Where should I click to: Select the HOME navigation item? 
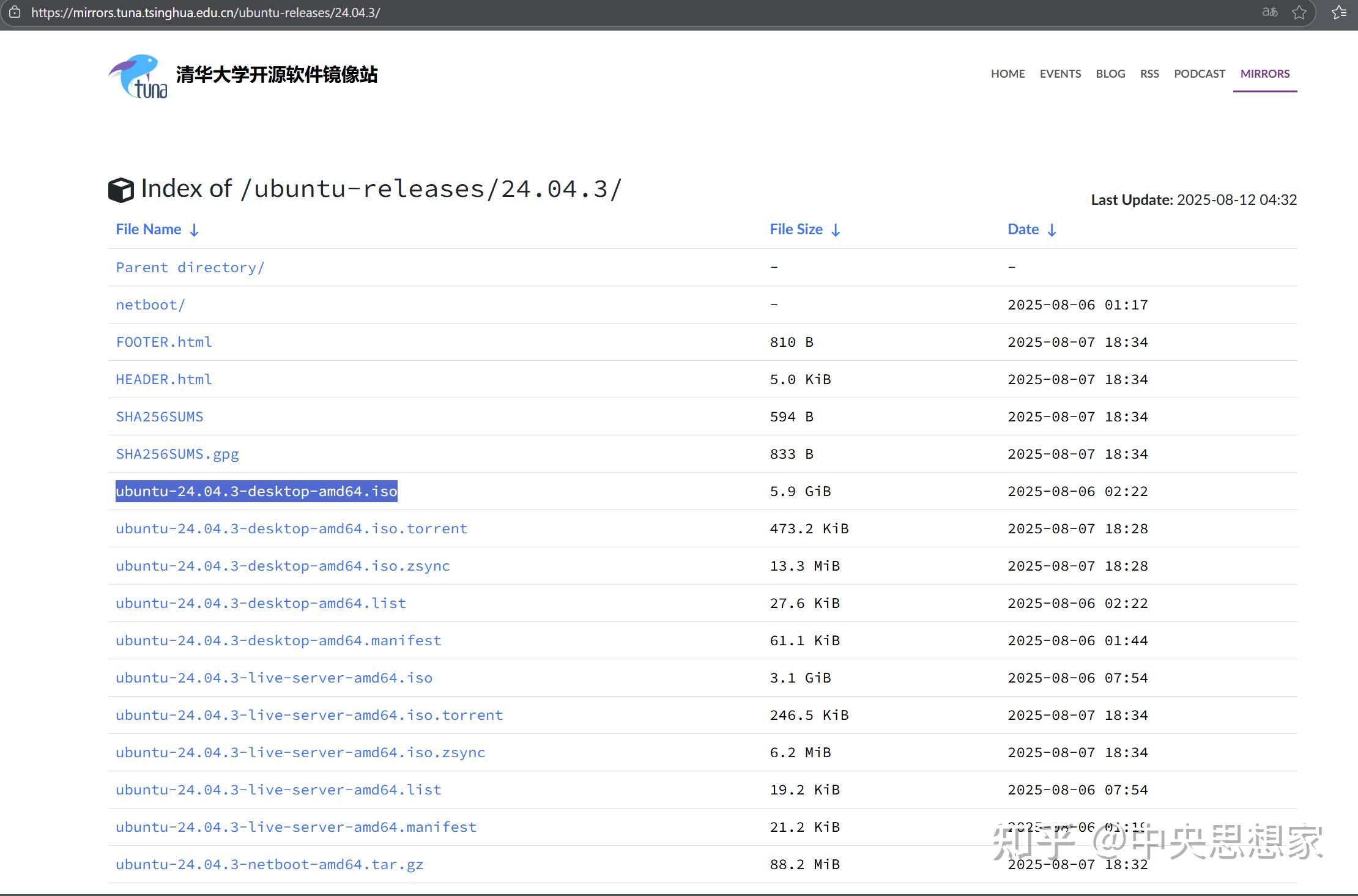pyautogui.click(x=1007, y=73)
